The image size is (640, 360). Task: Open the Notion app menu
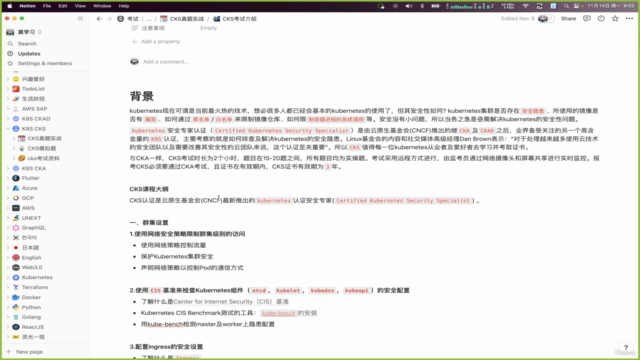(x=27, y=6)
